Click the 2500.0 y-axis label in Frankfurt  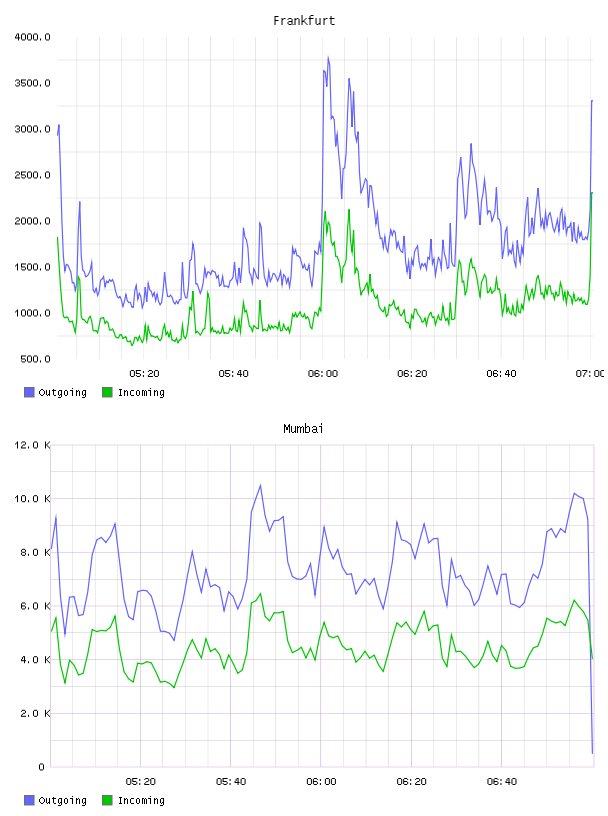pyautogui.click(x=32, y=175)
